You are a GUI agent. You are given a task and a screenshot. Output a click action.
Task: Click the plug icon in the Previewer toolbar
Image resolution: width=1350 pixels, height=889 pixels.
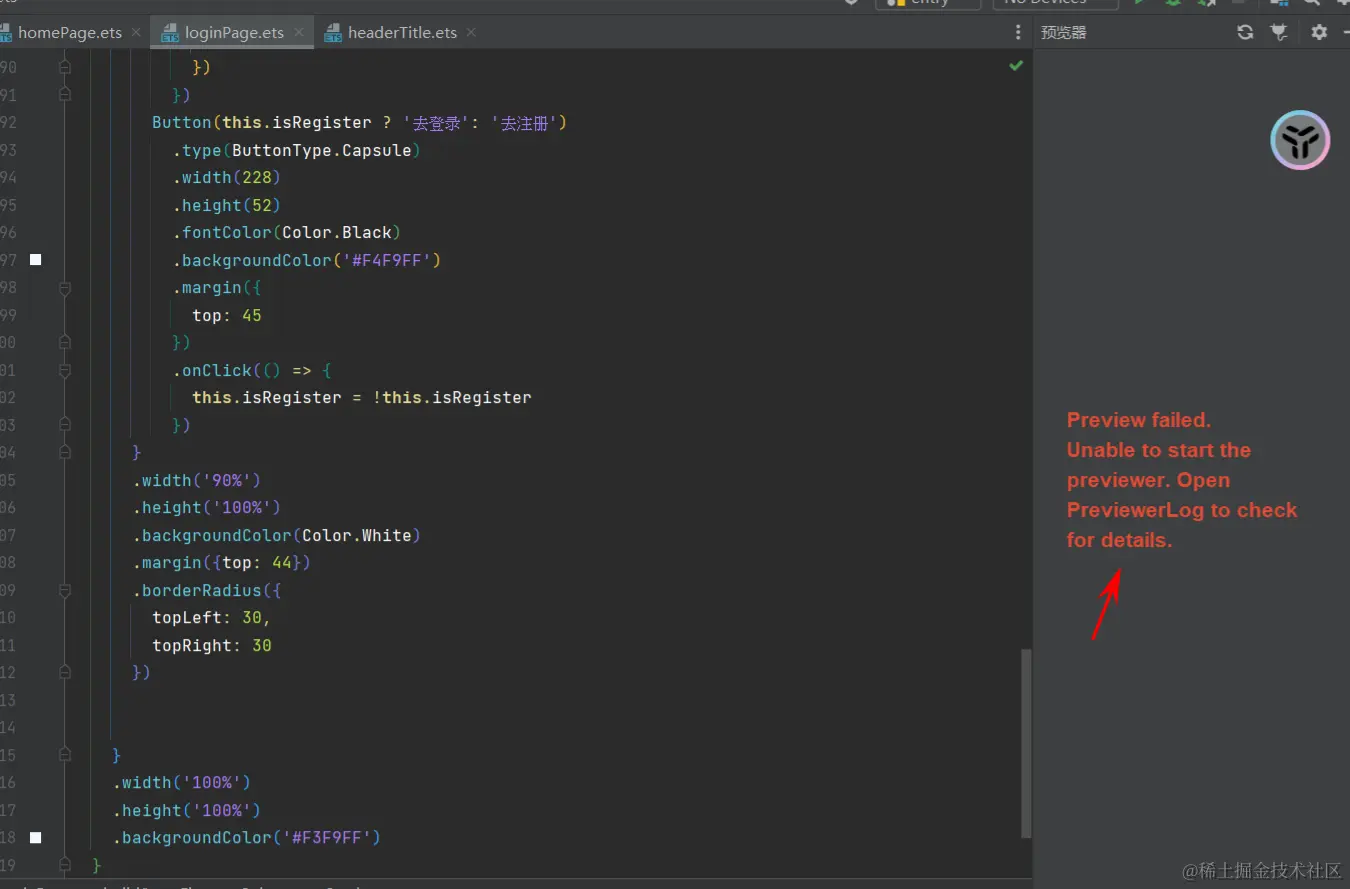1278,31
